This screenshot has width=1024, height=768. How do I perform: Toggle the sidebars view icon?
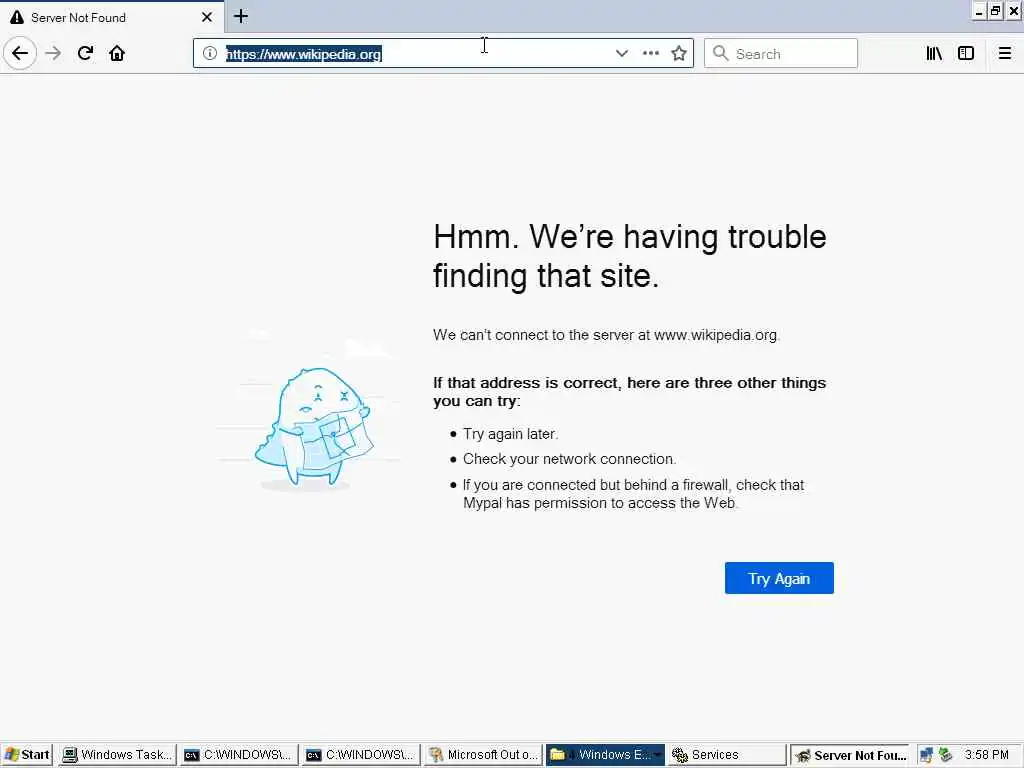click(966, 54)
